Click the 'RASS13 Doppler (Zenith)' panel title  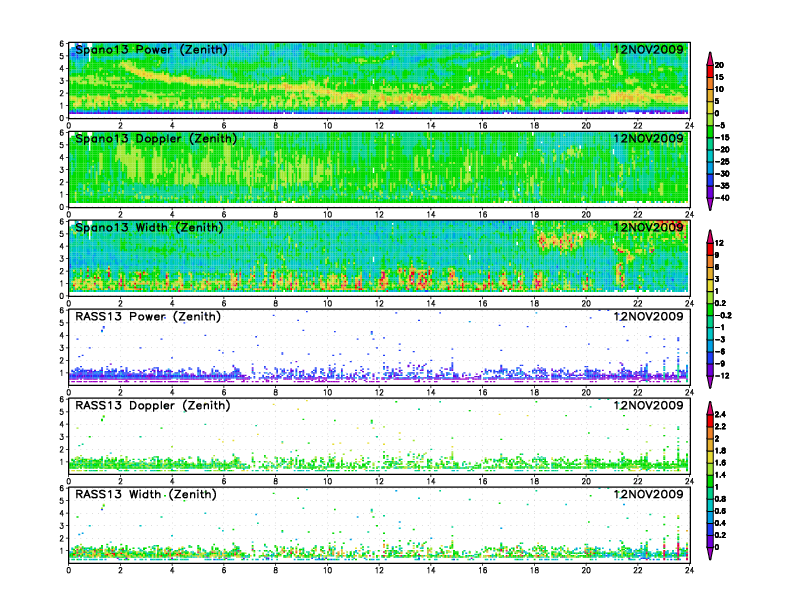click(x=153, y=405)
